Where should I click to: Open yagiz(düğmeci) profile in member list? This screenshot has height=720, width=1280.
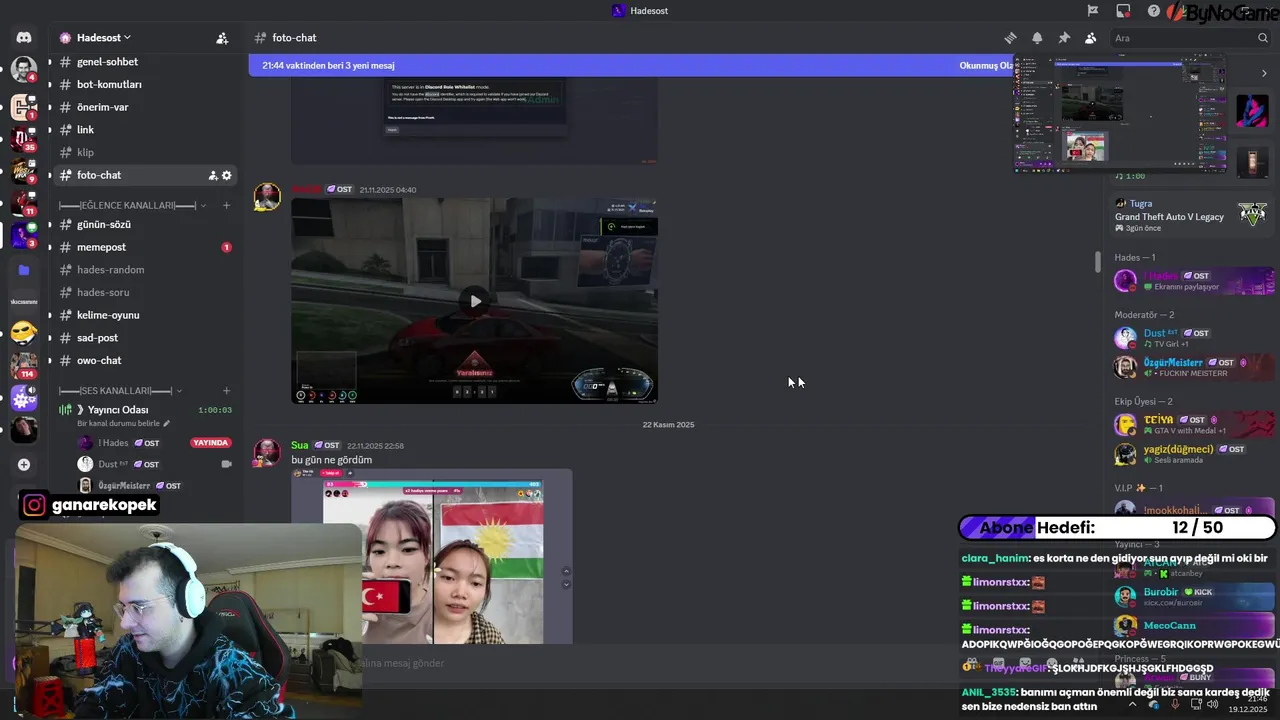click(x=1192, y=454)
